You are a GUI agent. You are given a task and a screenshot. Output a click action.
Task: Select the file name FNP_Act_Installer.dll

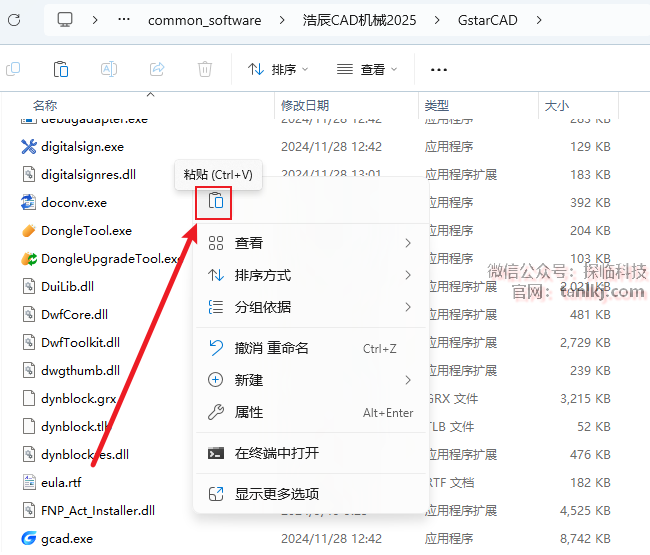[x=98, y=511]
